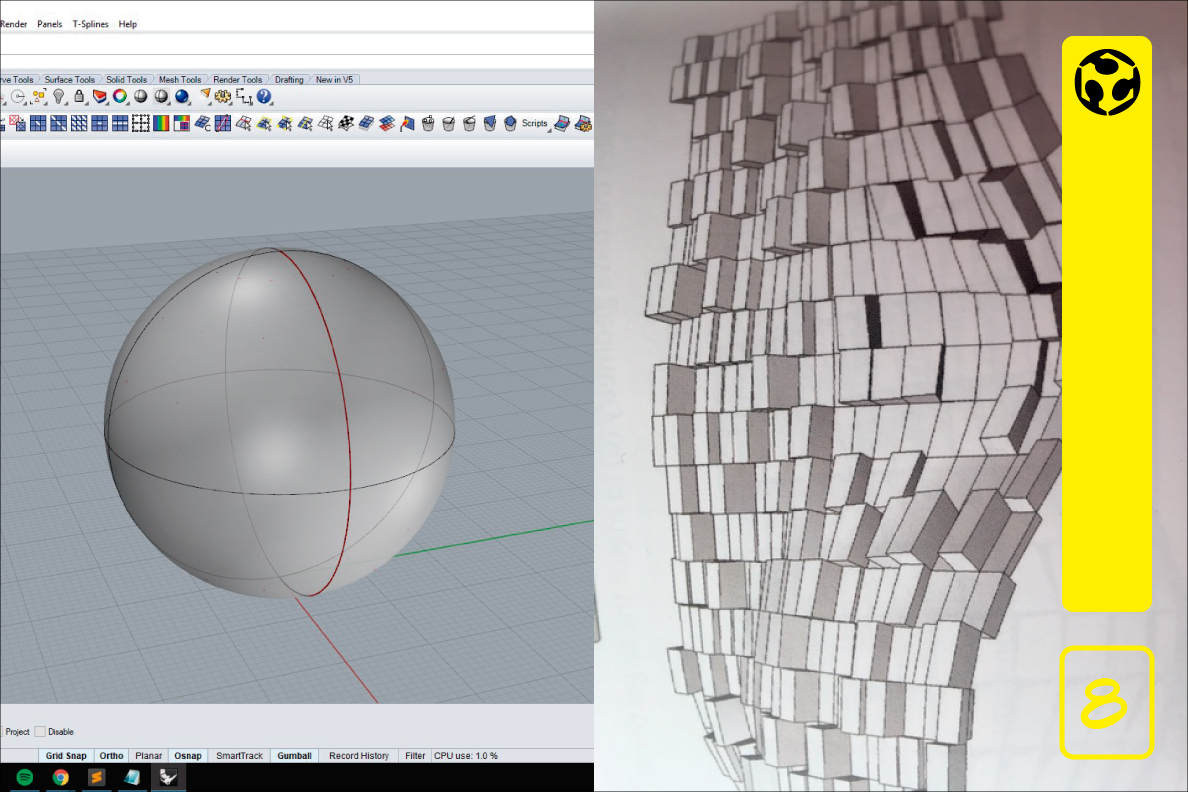Click the padlock lock-objects icon
The height and width of the screenshot is (792, 1188).
79,97
